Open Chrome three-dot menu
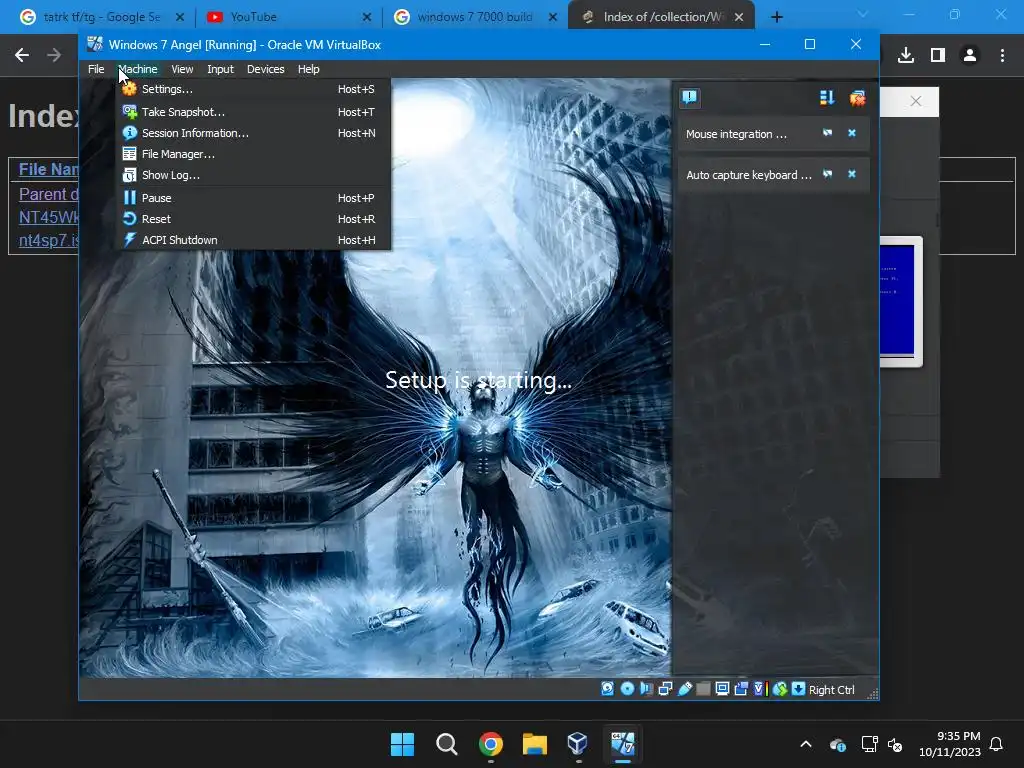 coord(1002,56)
